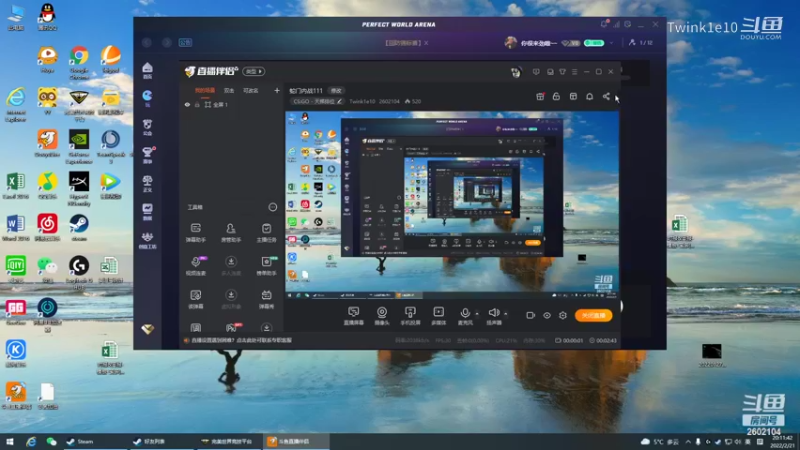The image size is (800, 450).
Task: Add a new scene with plus icon
Action: [x=277, y=90]
